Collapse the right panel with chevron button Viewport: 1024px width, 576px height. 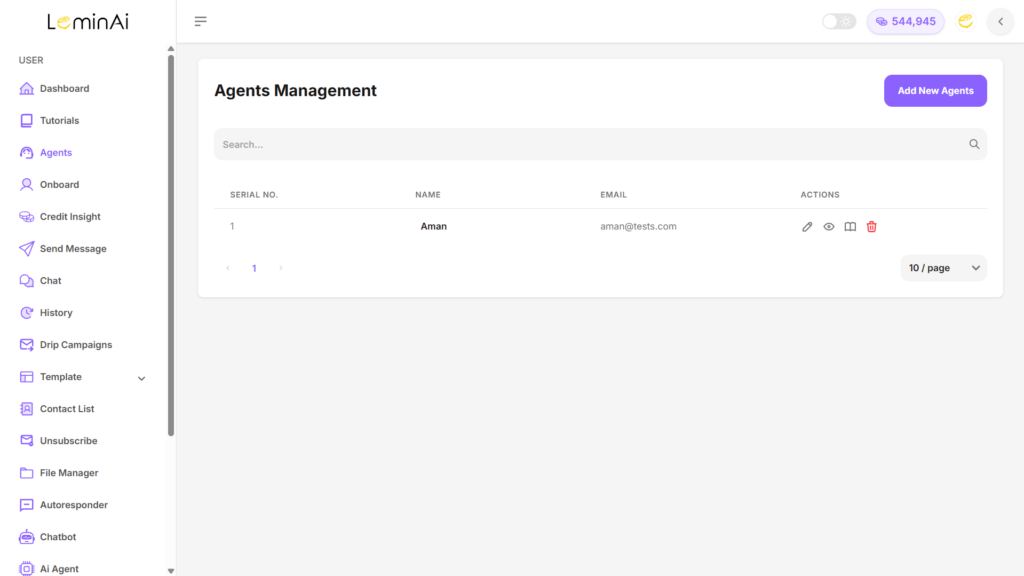(x=1000, y=22)
